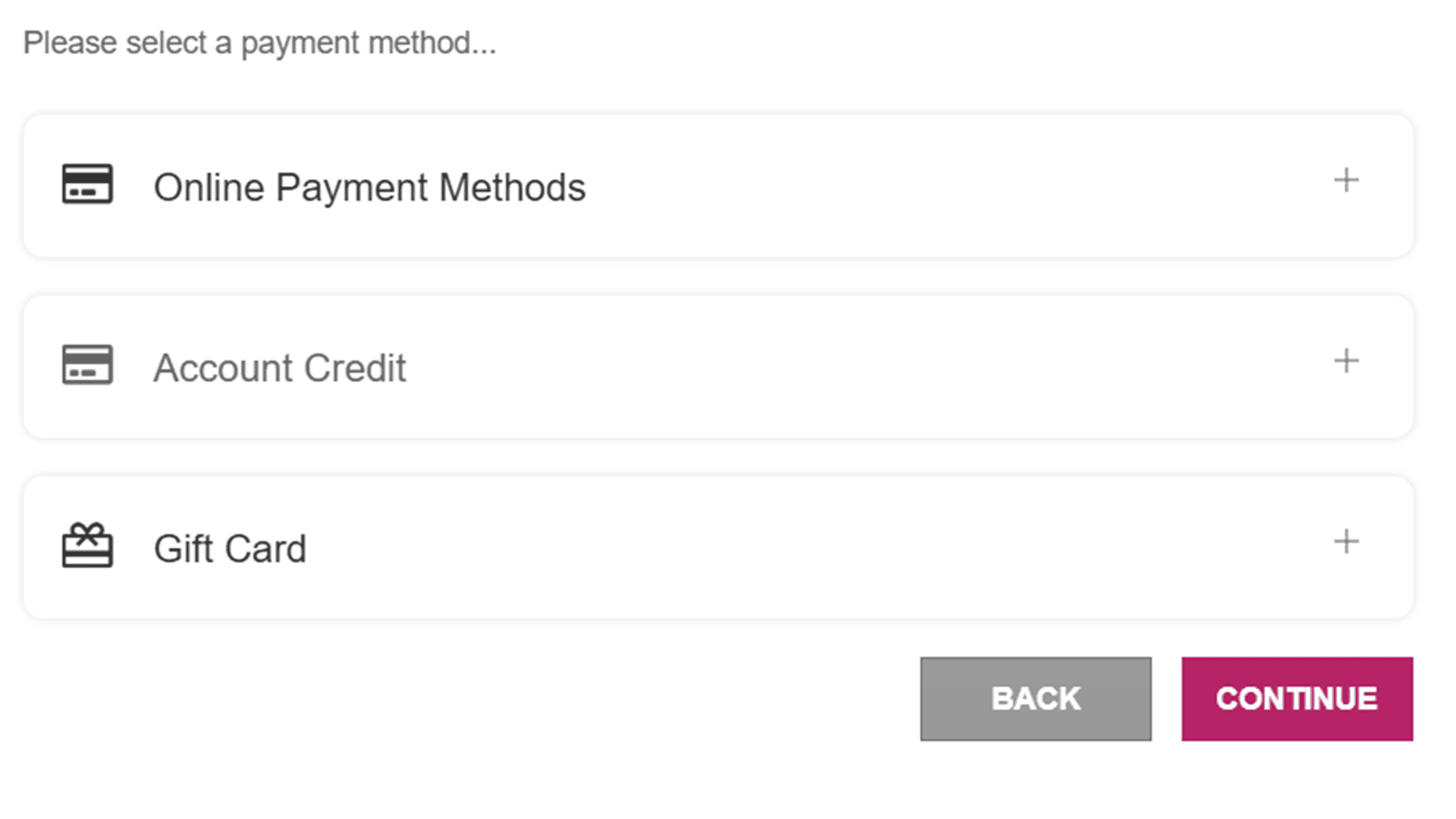Image resolution: width=1456 pixels, height=819 pixels.
Task: Expand Online Payment Methods with its plus icon
Action: pos(1346,180)
